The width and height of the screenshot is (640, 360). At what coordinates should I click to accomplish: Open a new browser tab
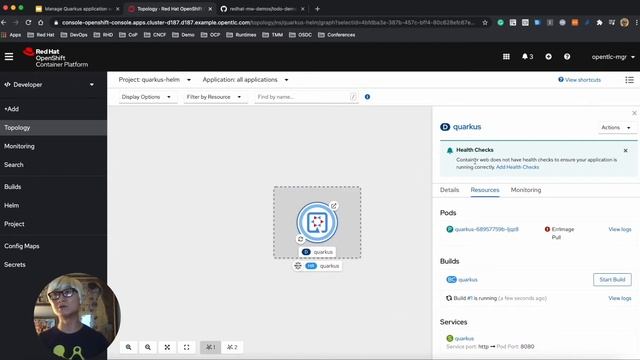click(317, 9)
